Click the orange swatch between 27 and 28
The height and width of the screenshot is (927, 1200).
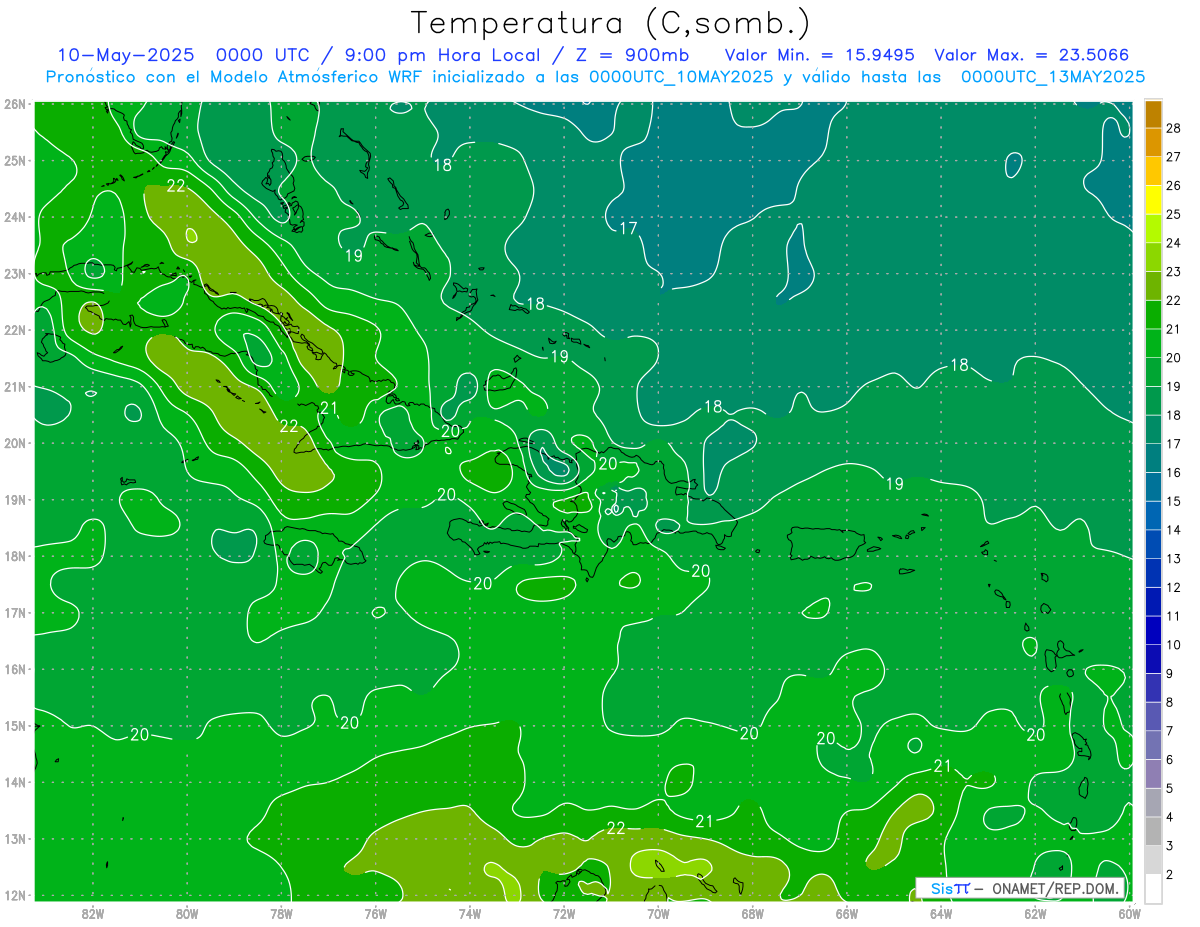(x=1153, y=143)
